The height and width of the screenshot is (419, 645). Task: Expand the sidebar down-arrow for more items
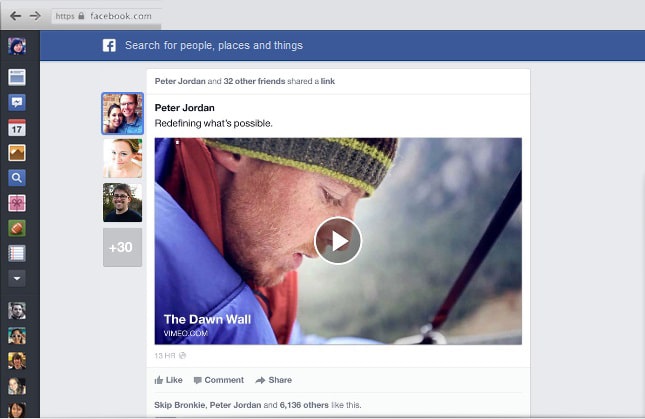17,278
